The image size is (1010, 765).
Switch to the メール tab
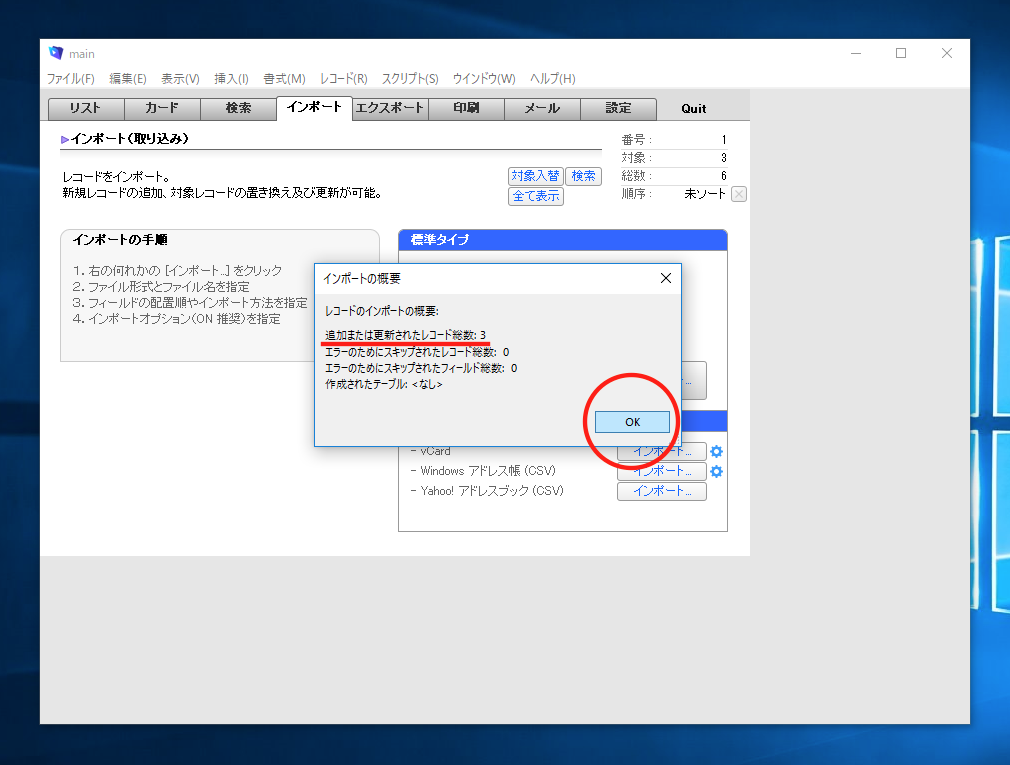(542, 109)
